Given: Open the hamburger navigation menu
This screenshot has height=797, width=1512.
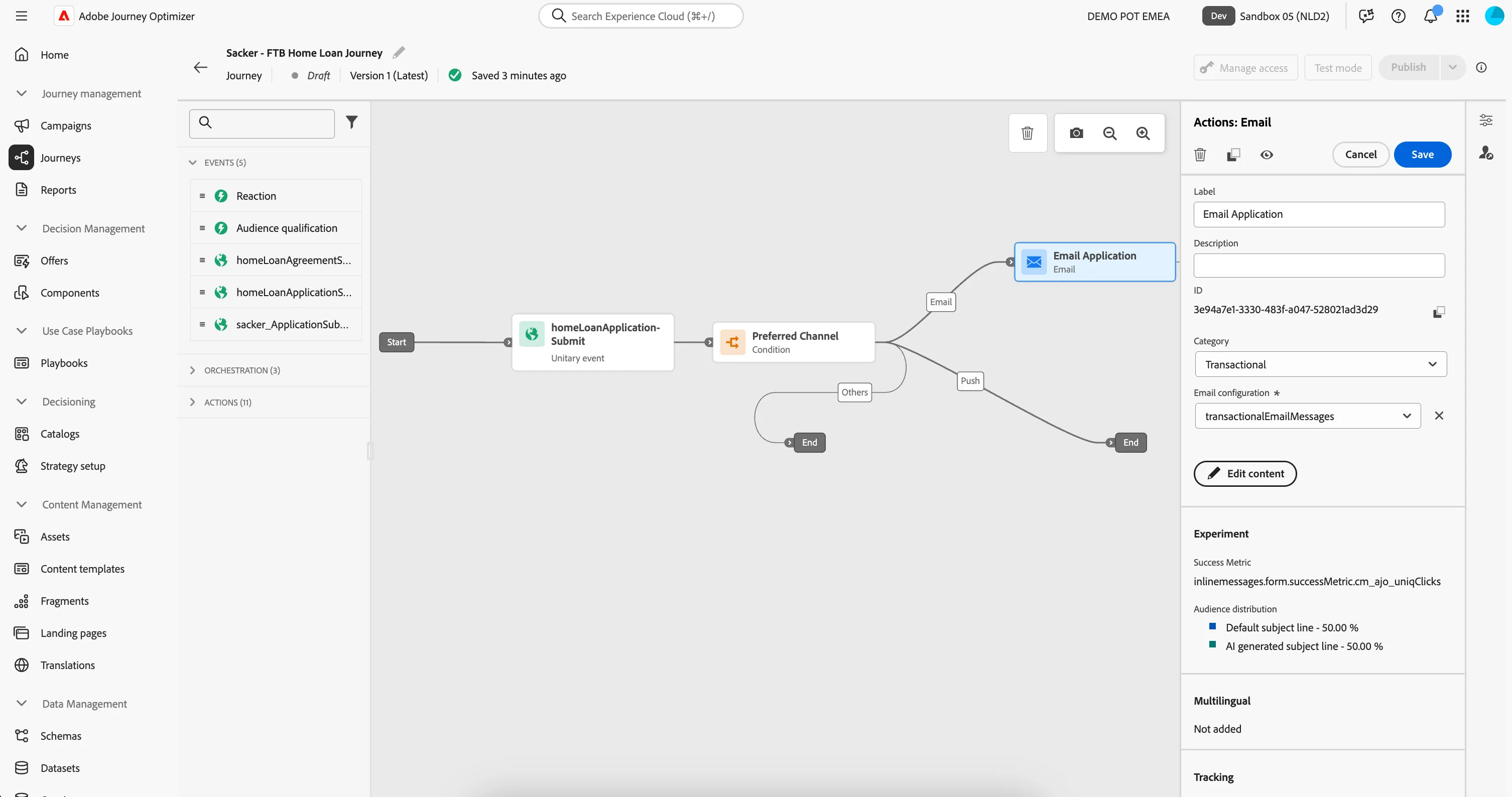Looking at the screenshot, I should coord(22,16).
